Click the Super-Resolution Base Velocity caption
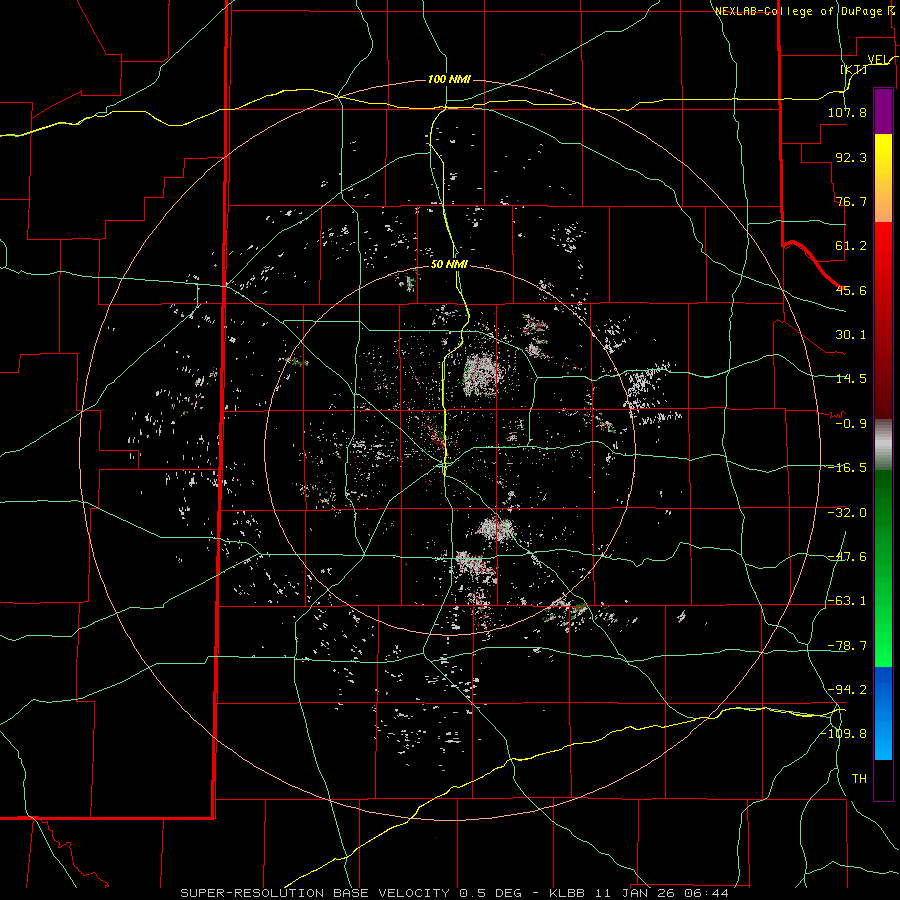The height and width of the screenshot is (900, 900). (x=455, y=893)
